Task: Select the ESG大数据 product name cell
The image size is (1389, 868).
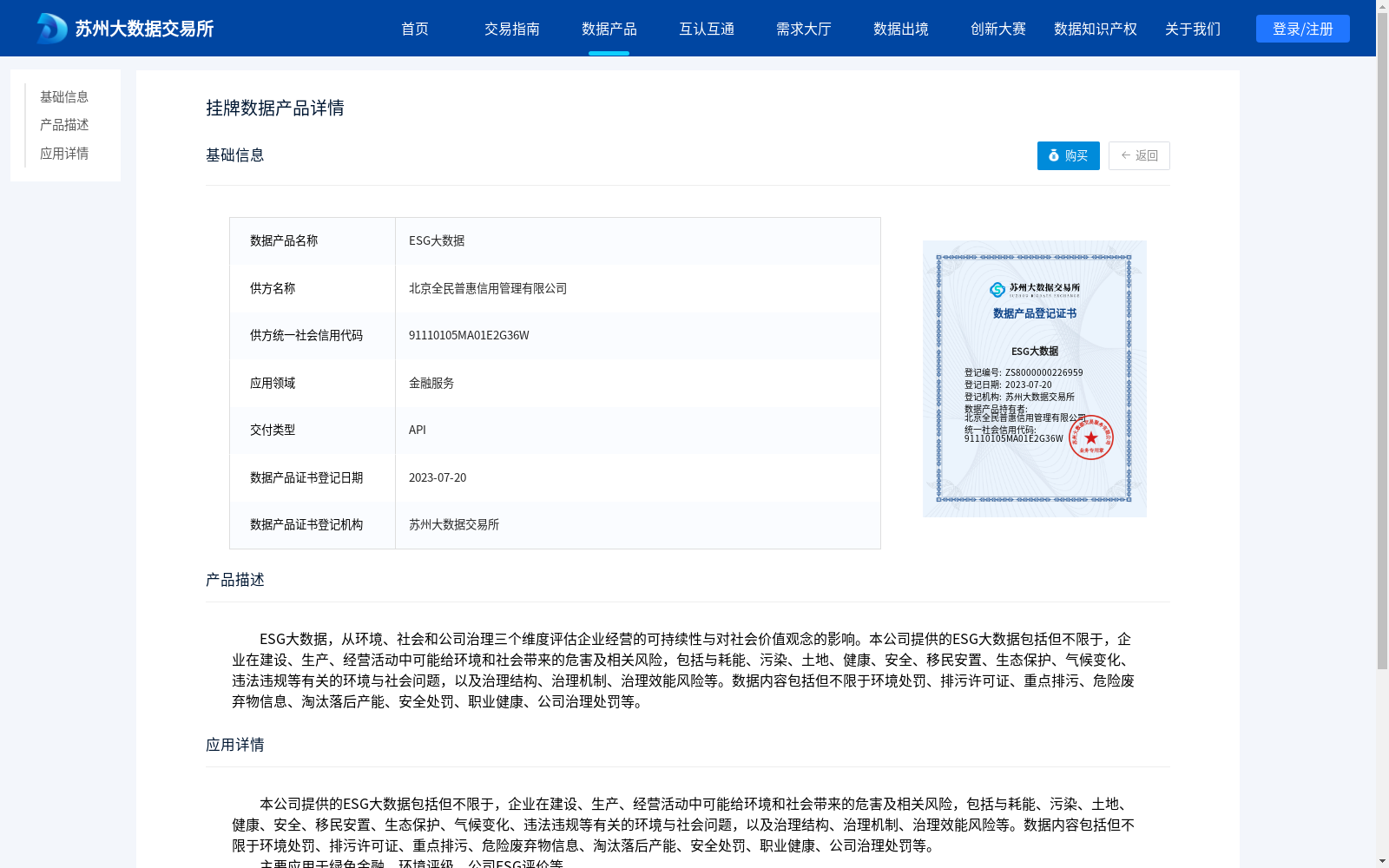Action: [638, 240]
